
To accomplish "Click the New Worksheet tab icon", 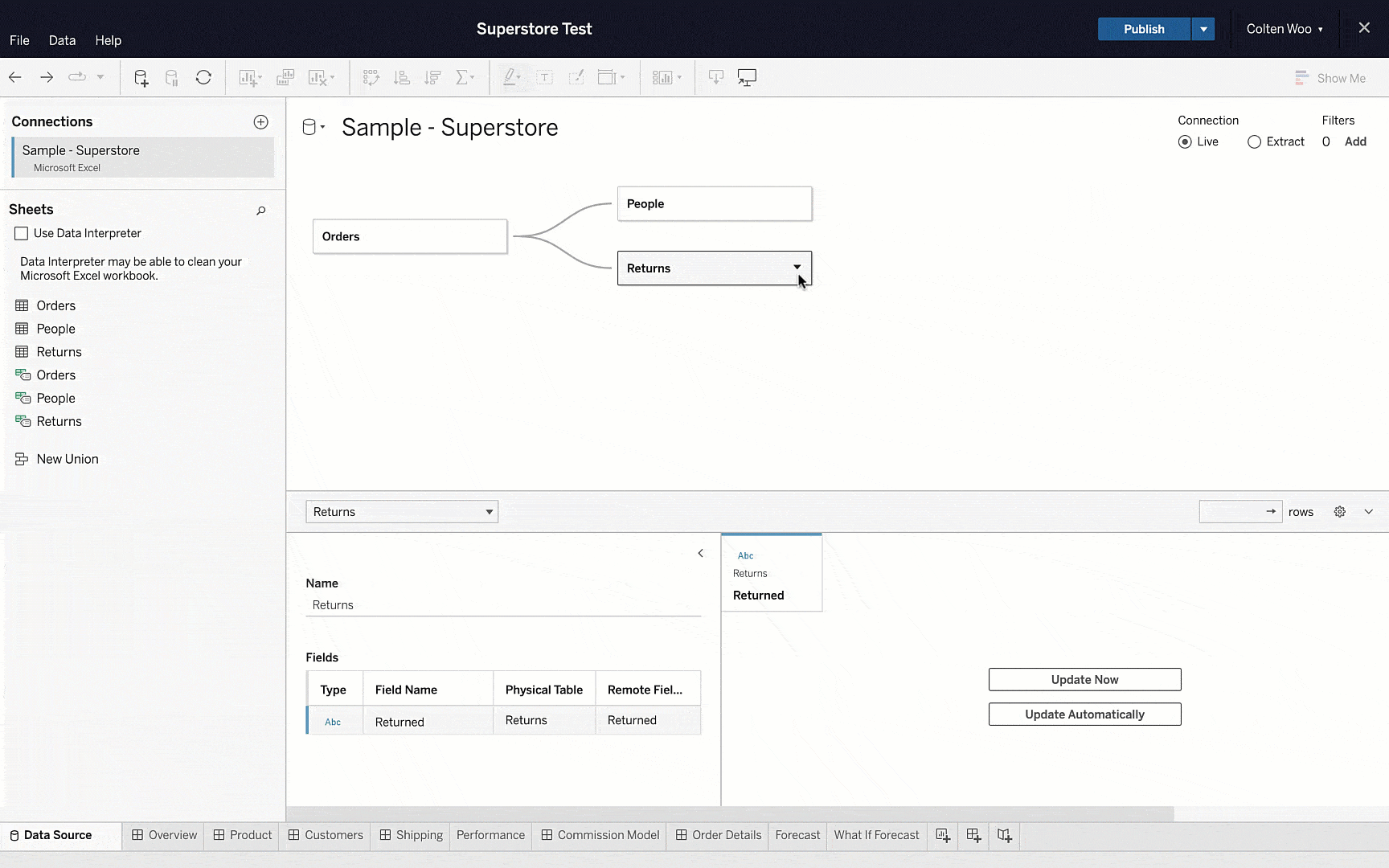I will 943,836.
